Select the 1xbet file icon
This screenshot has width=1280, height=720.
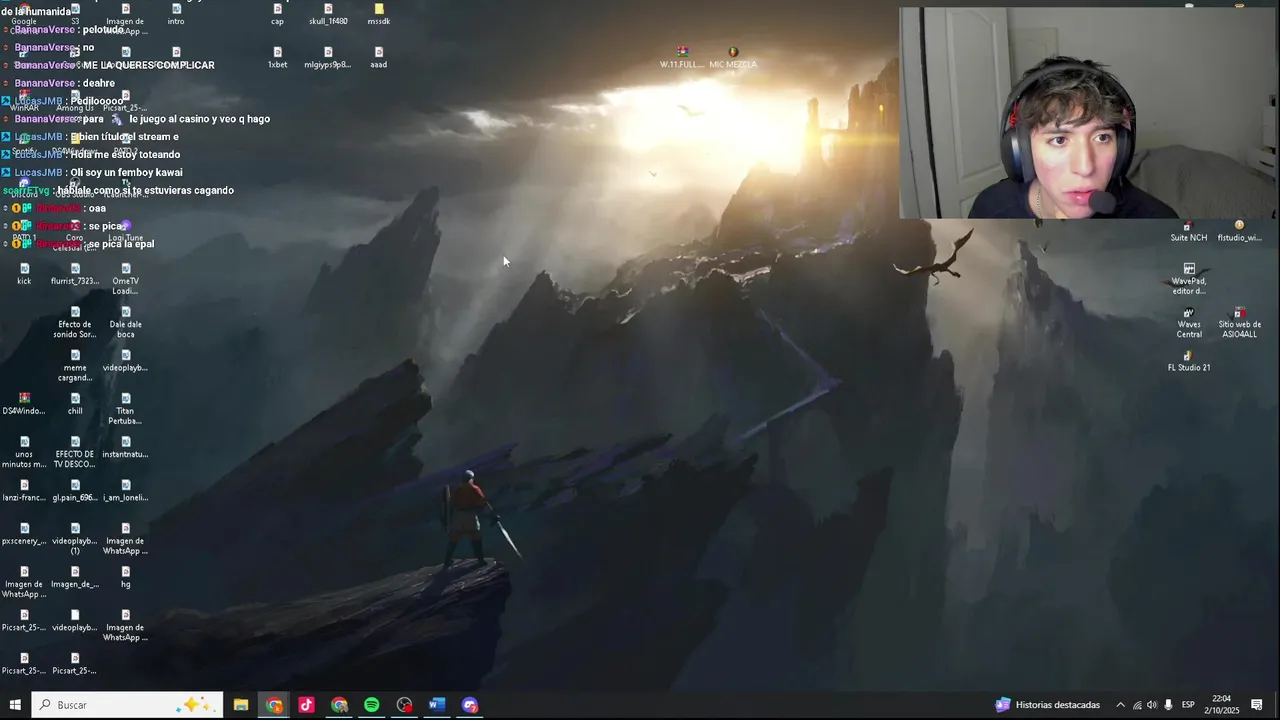click(277, 58)
